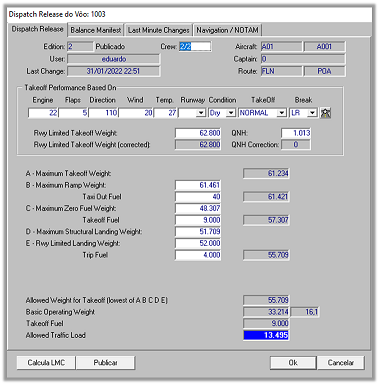Open the Last Minute Changes tab
The image size is (379, 385).
coord(159,30)
